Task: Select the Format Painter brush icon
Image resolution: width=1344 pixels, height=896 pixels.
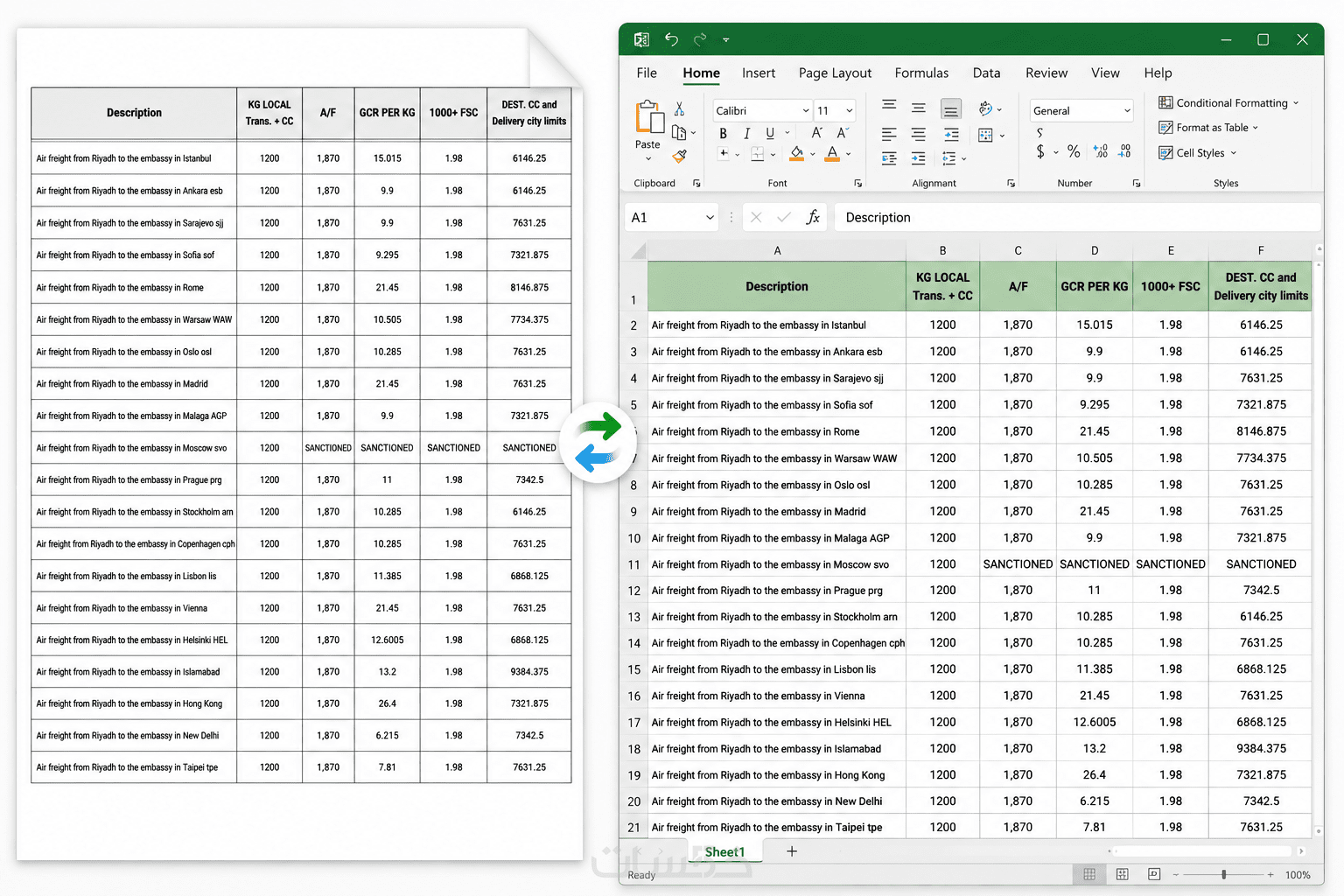Action: coord(680,157)
